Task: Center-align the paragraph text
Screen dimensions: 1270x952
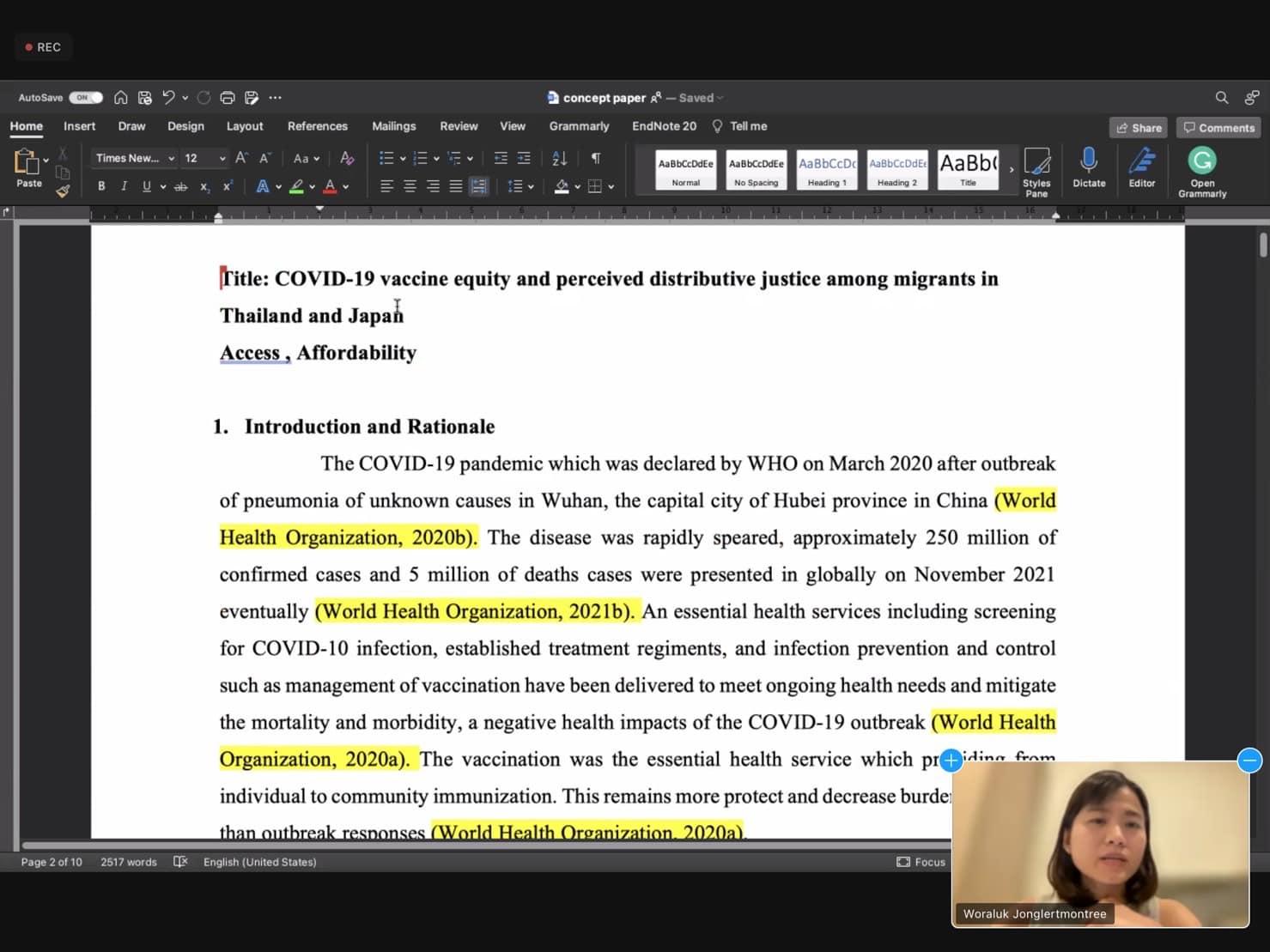Action: [x=410, y=186]
